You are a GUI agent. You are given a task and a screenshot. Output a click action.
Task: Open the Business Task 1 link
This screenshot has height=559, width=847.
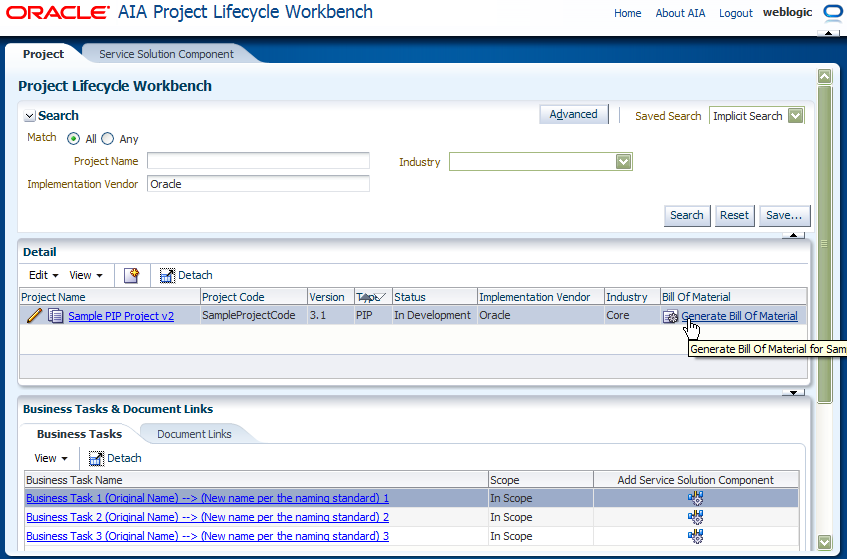click(x=207, y=498)
